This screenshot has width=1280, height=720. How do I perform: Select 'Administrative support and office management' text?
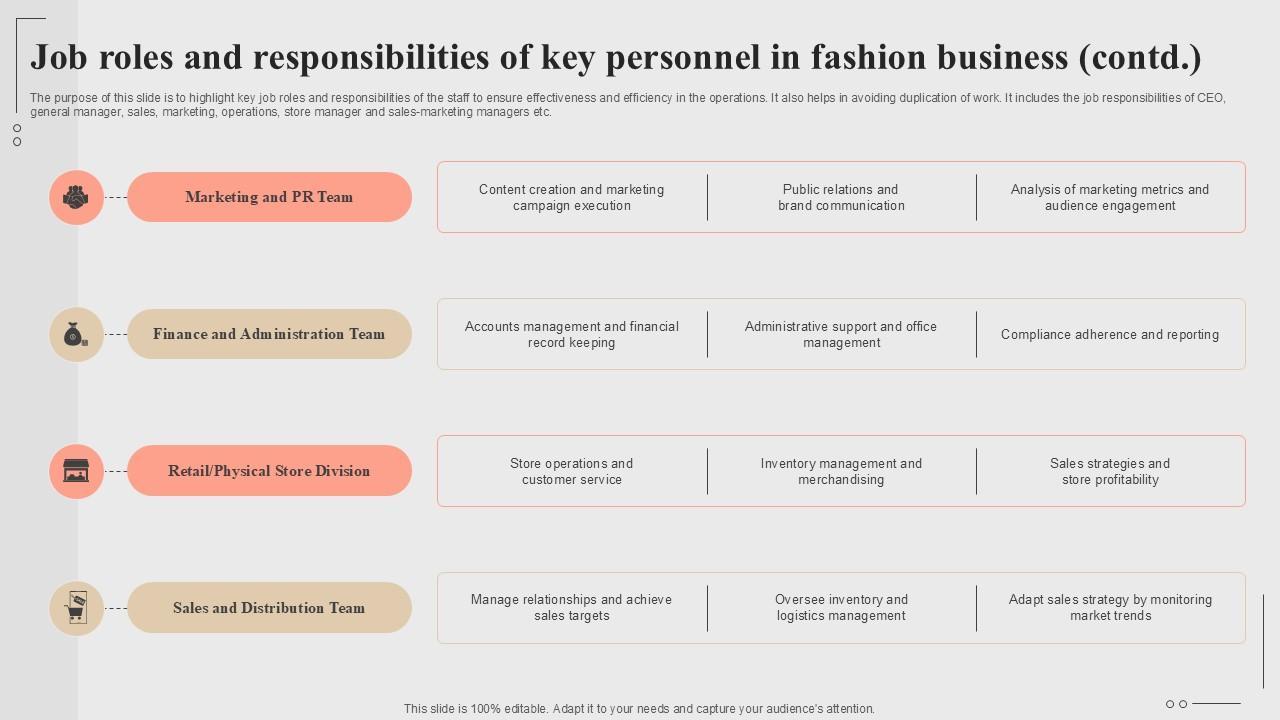click(841, 335)
